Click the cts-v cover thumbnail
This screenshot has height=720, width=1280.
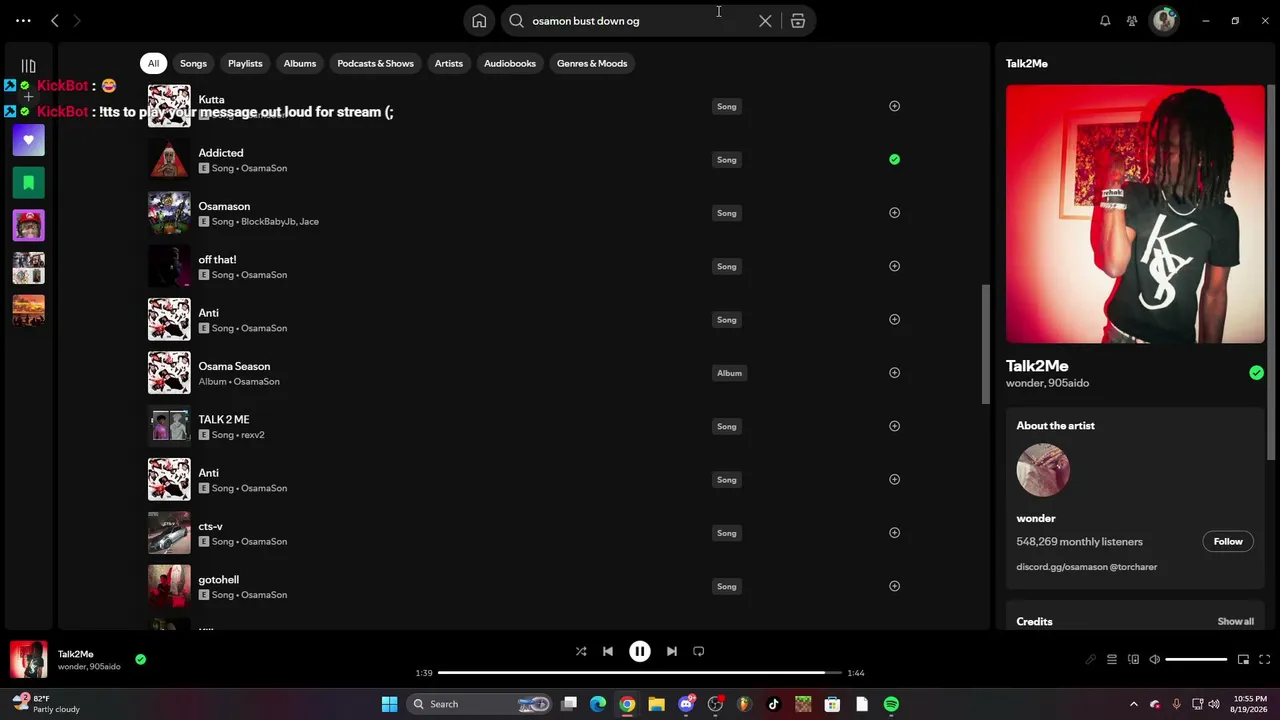pos(169,533)
